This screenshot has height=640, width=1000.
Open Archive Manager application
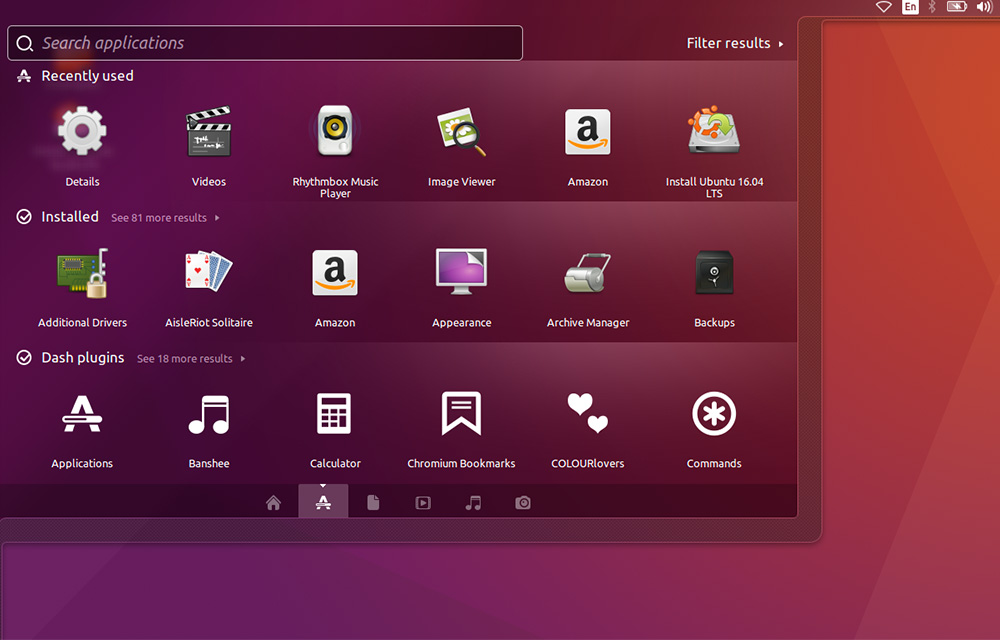pyautogui.click(x=588, y=273)
